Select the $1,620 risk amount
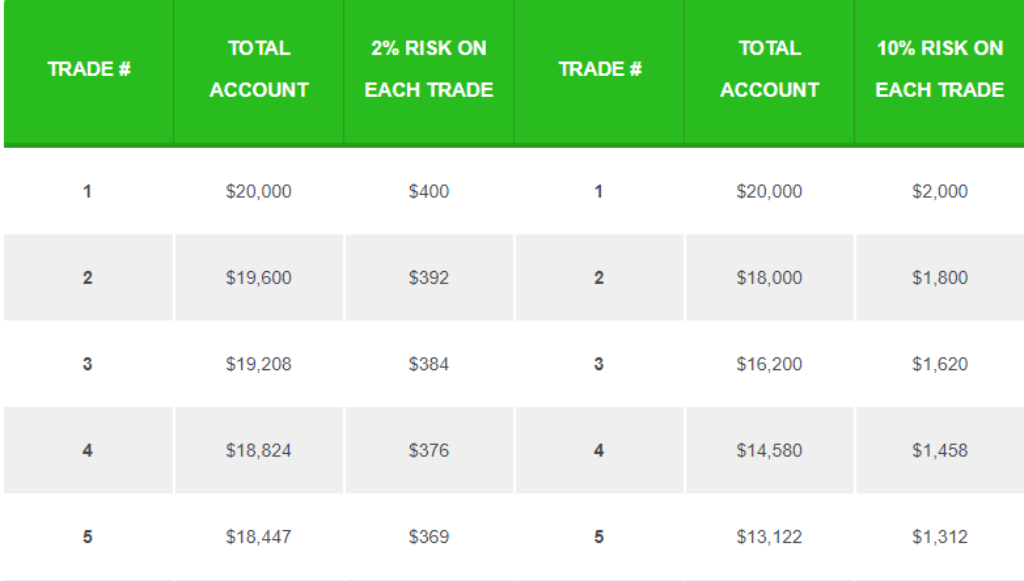 (x=940, y=364)
